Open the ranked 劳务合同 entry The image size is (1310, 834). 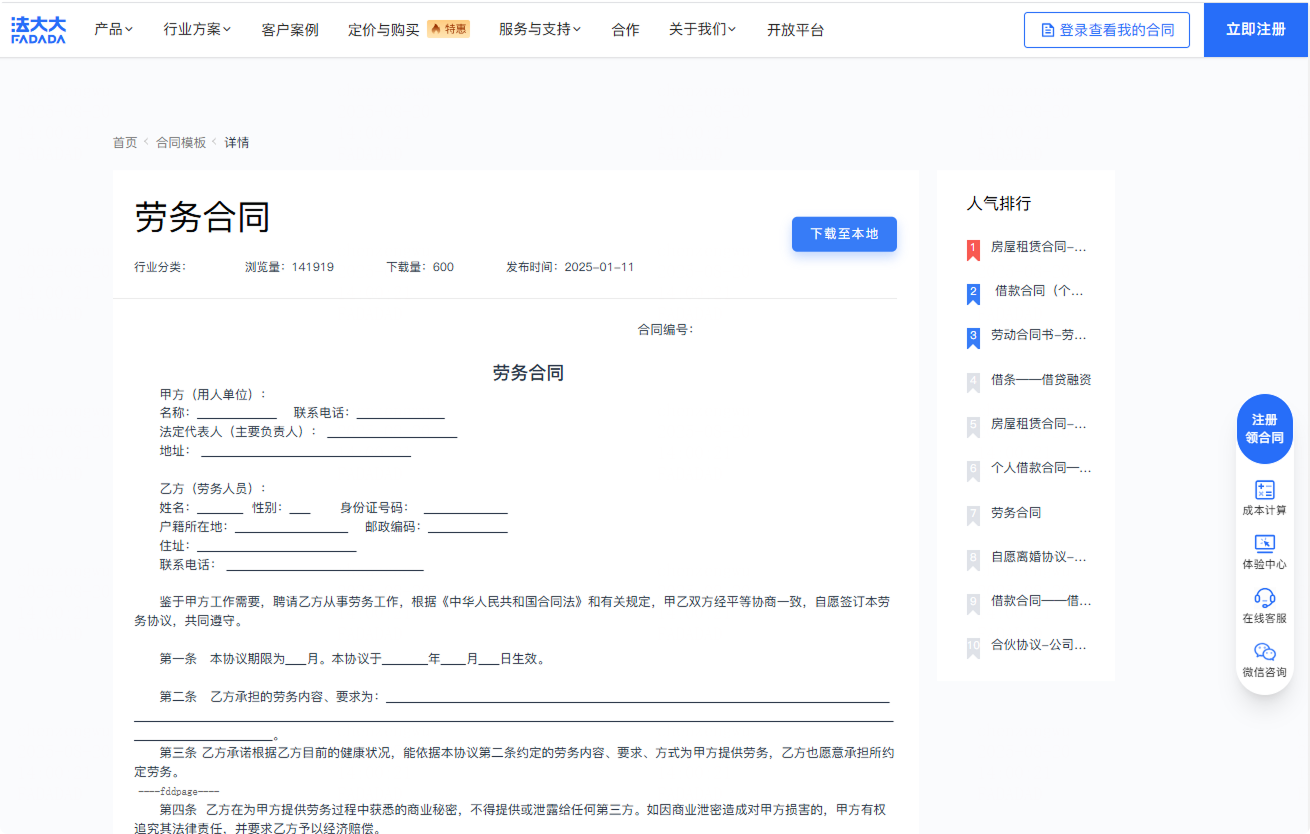1016,513
